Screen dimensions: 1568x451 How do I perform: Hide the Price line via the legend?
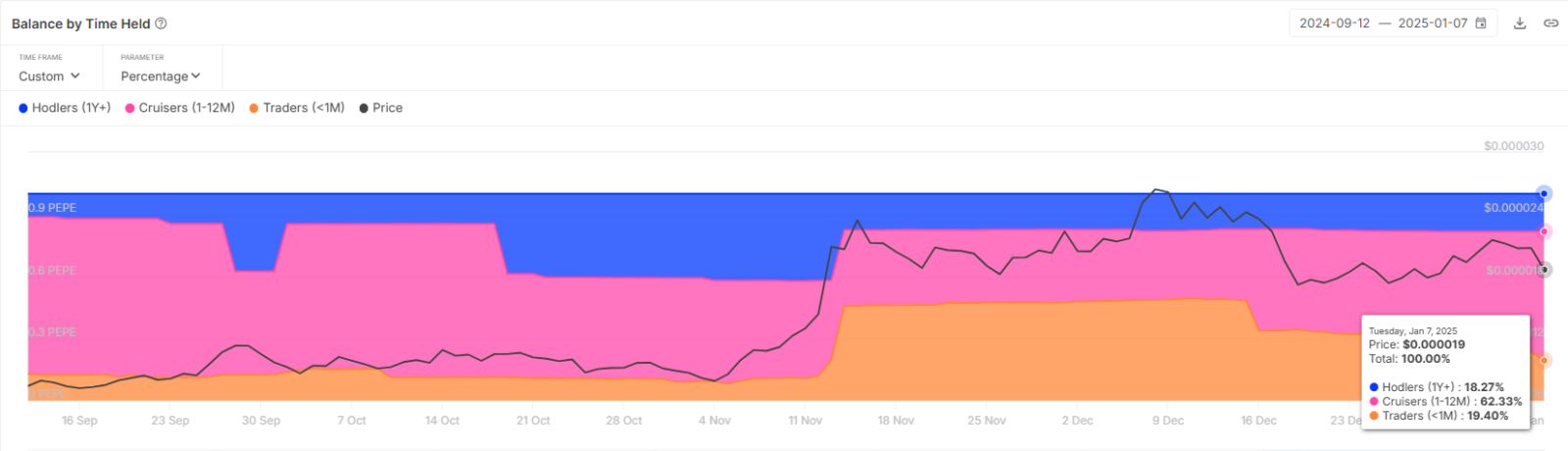[x=381, y=108]
